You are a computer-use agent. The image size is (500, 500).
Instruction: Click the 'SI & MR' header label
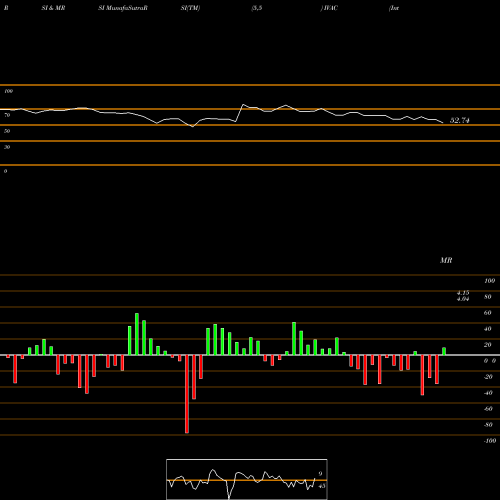[53, 8]
